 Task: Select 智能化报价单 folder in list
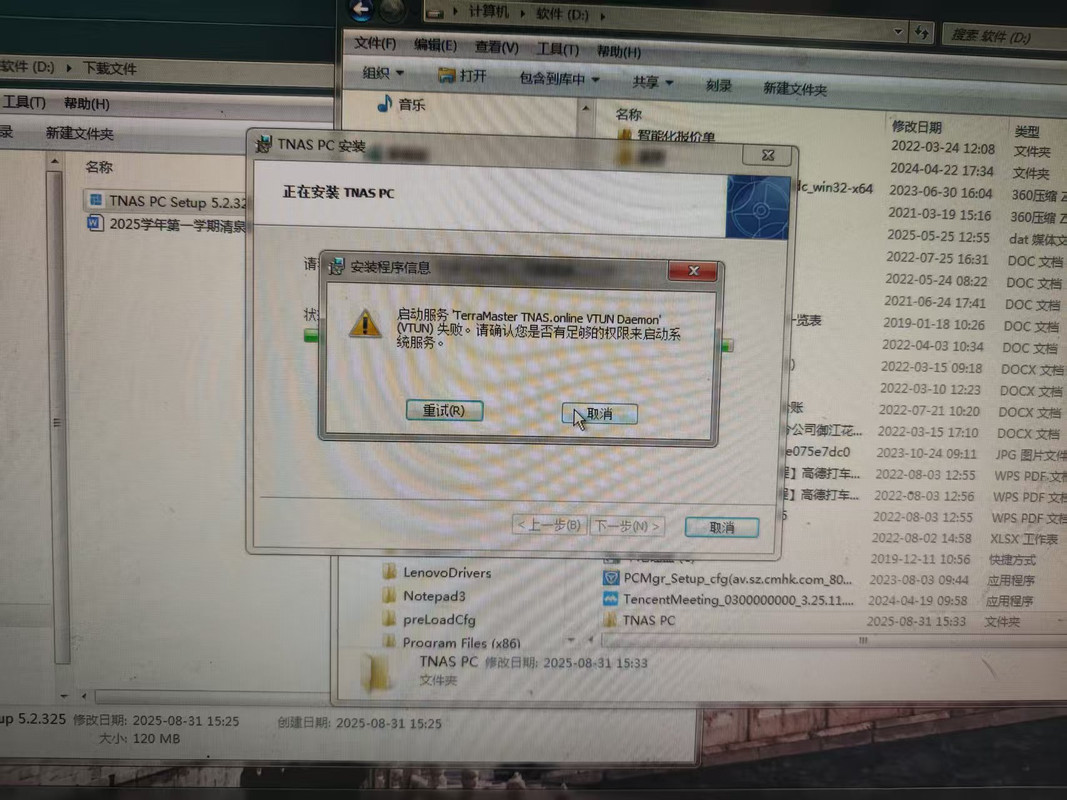pyautogui.click(x=667, y=136)
